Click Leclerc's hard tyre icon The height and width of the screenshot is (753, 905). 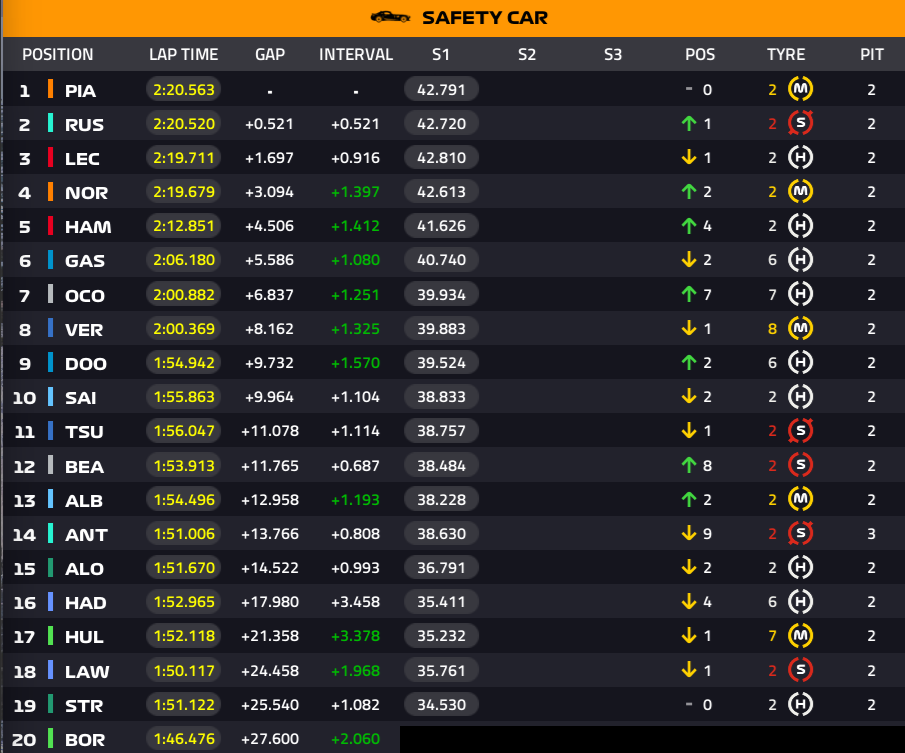800,158
